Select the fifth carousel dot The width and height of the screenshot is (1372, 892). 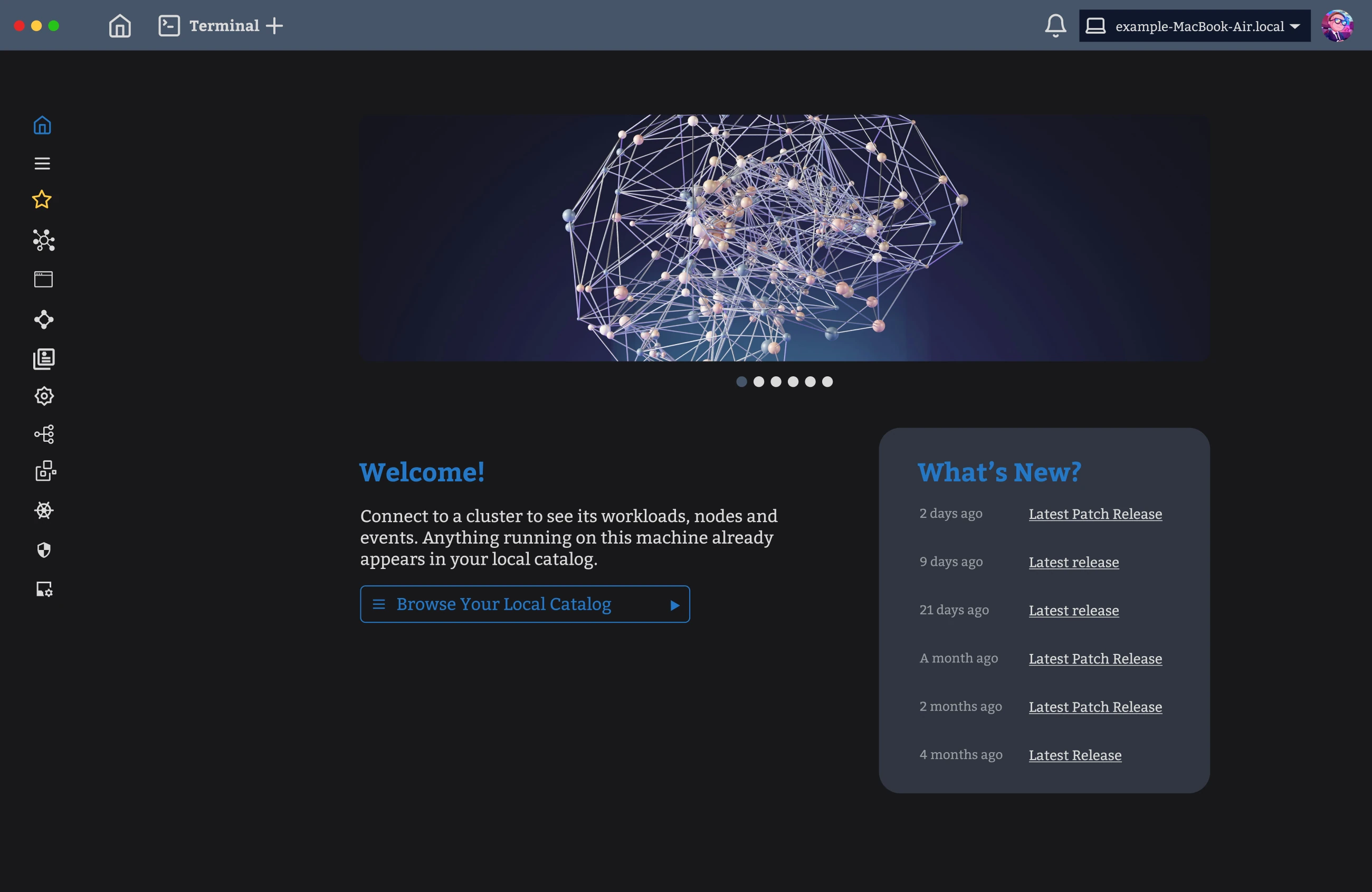click(810, 382)
